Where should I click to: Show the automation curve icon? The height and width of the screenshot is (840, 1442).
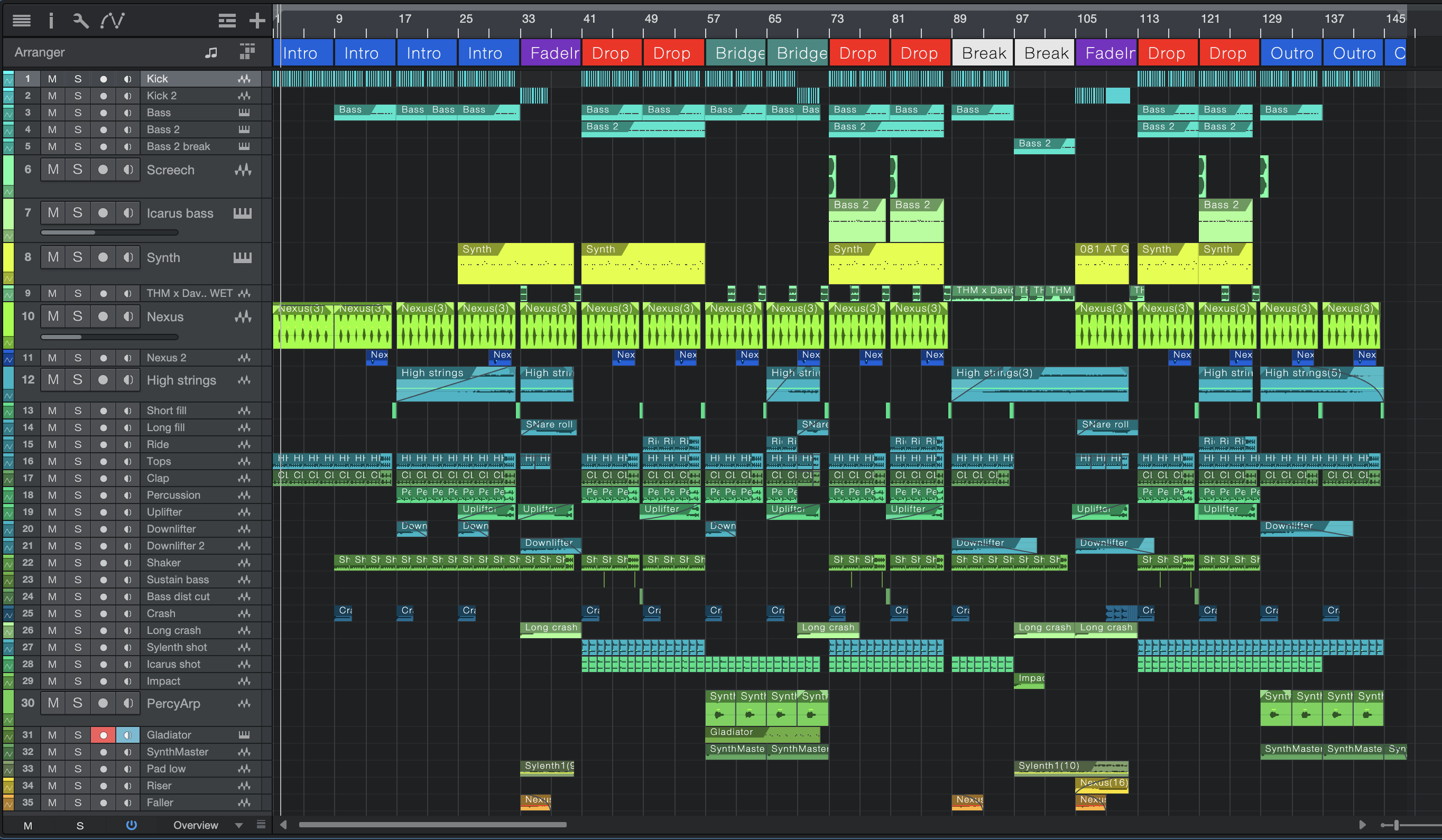click(x=112, y=21)
